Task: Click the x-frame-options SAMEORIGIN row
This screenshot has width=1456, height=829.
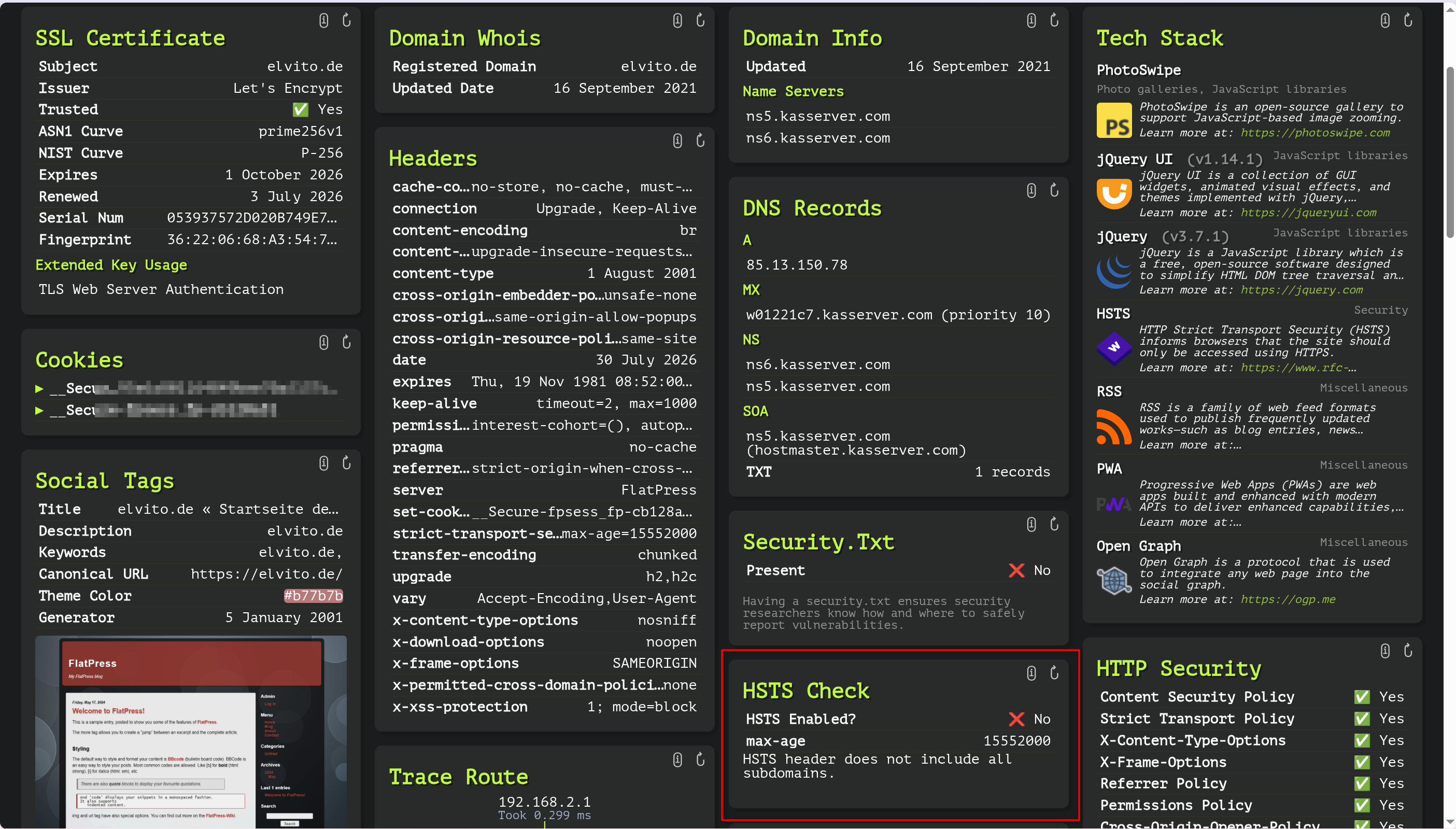Action: pyautogui.click(x=544, y=663)
